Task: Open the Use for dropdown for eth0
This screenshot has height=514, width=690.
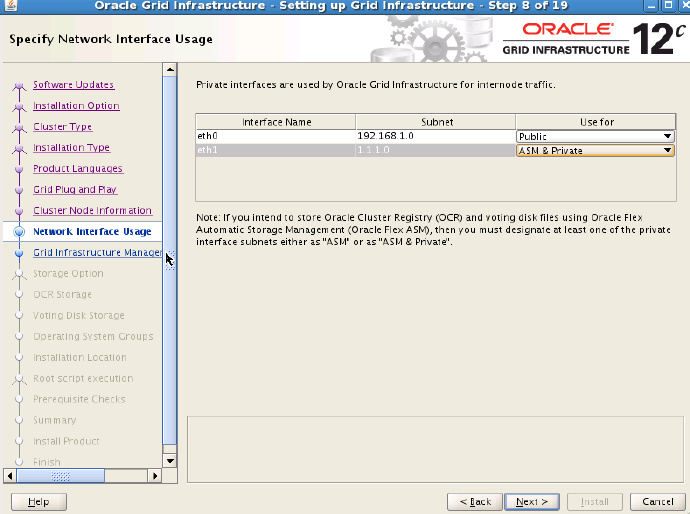Action: coord(595,136)
